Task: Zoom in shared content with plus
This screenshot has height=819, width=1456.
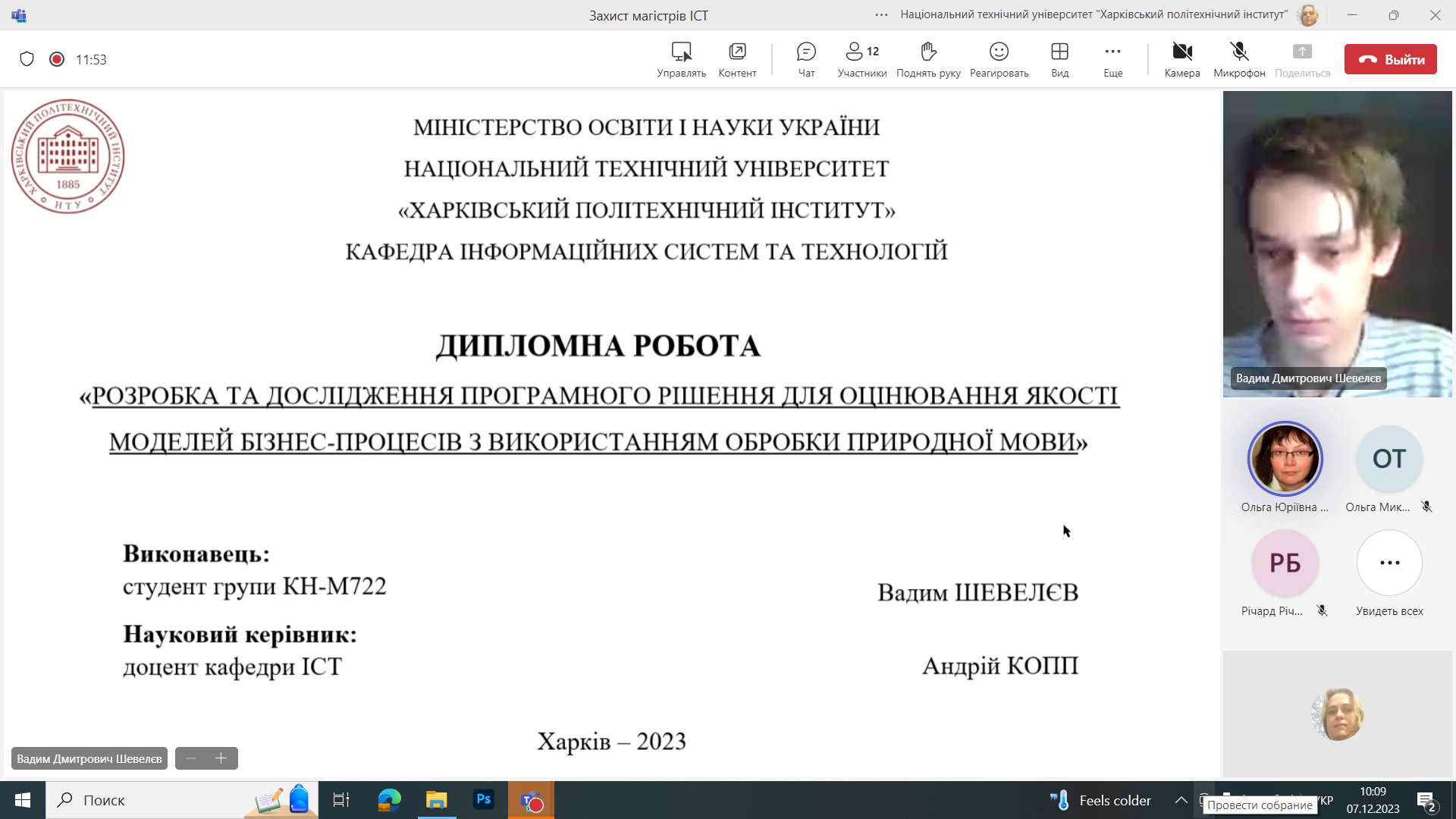Action: click(x=221, y=758)
